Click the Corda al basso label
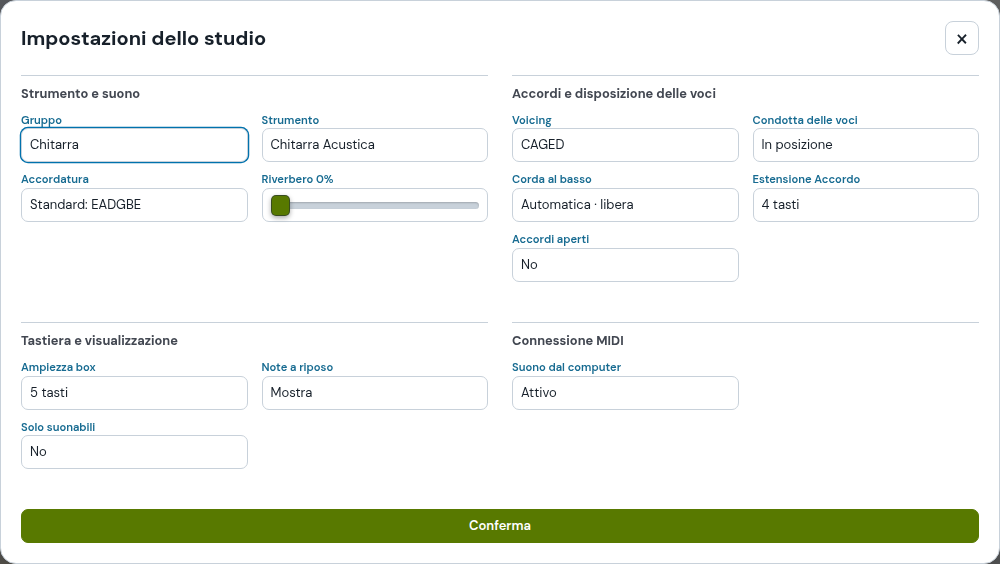Image resolution: width=1000 pixels, height=564 pixels. tap(552, 179)
